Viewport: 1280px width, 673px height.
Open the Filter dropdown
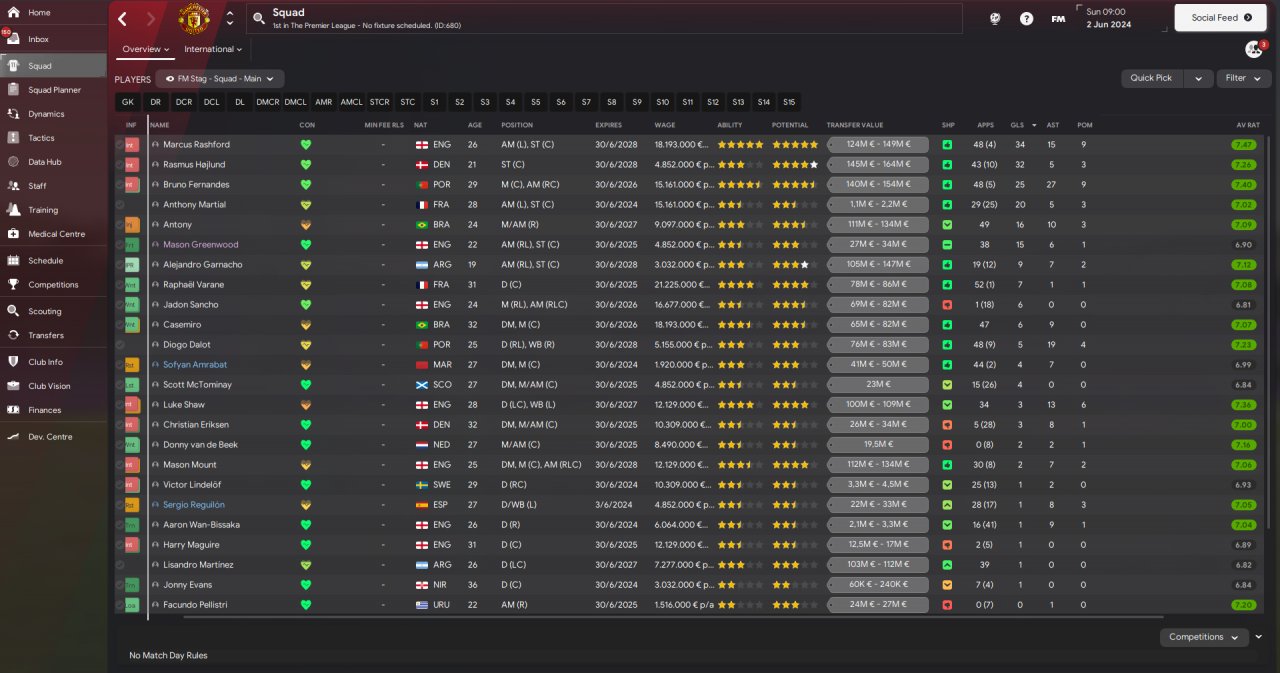tap(1243, 78)
